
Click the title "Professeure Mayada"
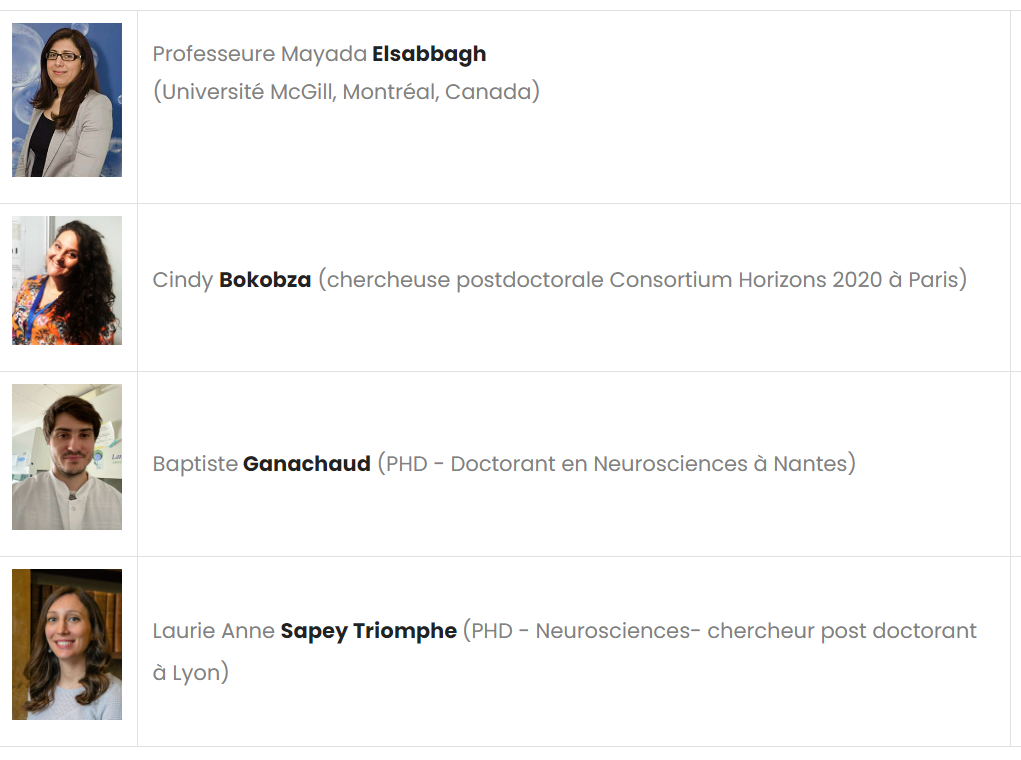pos(260,54)
